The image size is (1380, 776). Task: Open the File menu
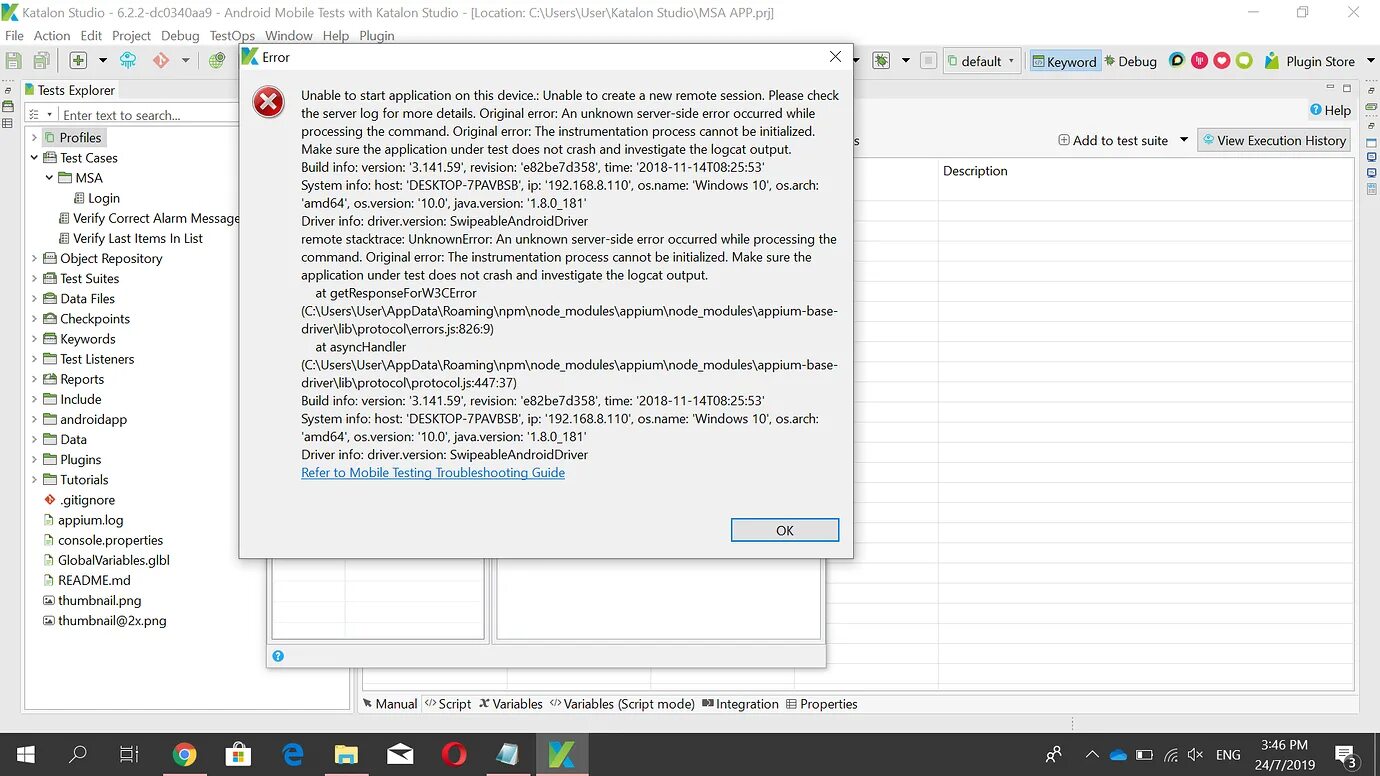pos(14,35)
